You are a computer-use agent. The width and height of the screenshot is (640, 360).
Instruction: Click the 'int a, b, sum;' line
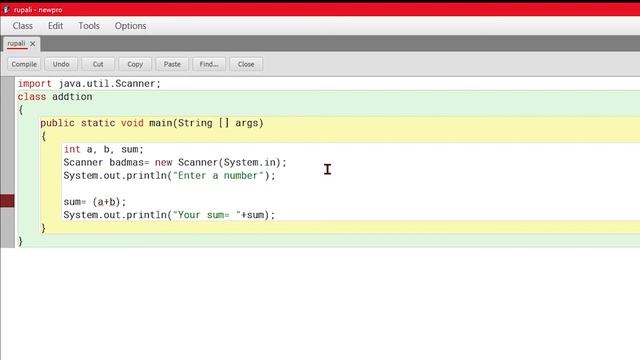coord(103,149)
